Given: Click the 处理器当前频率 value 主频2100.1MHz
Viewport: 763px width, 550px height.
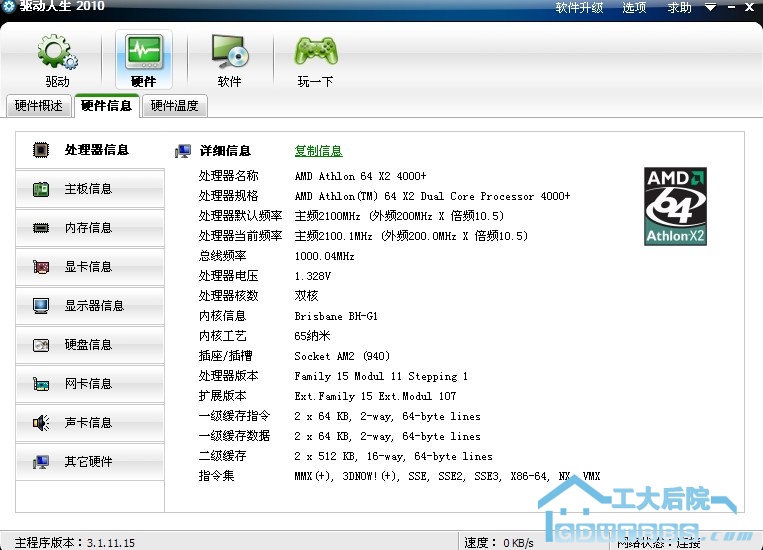Looking at the screenshot, I should coord(411,236).
